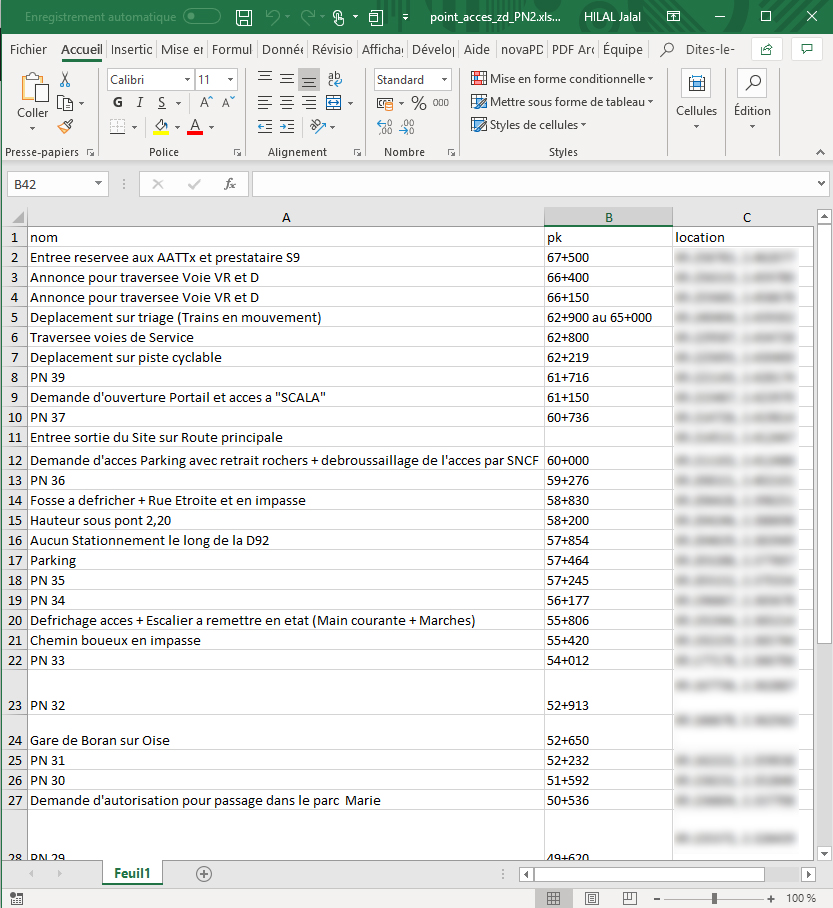Open the Formules tab
The height and width of the screenshot is (908, 833).
[x=232, y=50]
